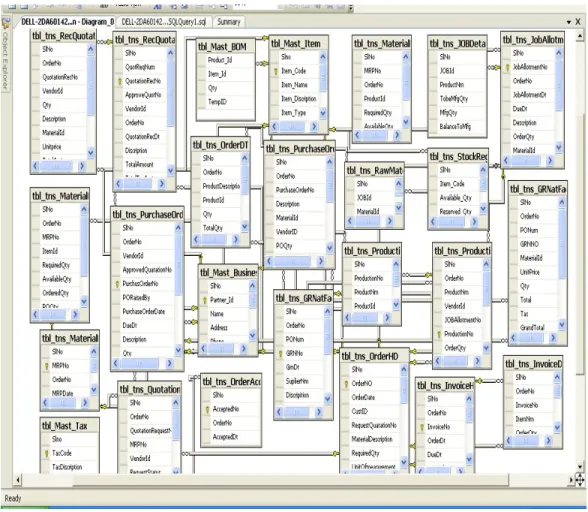Select the tbl_tns_StockReq table title

pos(458,156)
